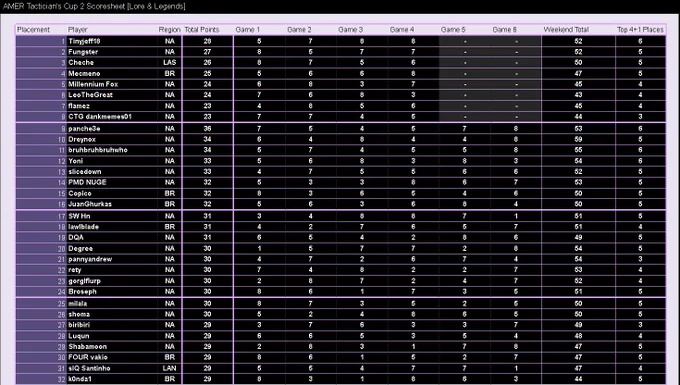Select player name "CTG dankmemes01"
680x385 pixels.
pyautogui.click(x=100, y=117)
